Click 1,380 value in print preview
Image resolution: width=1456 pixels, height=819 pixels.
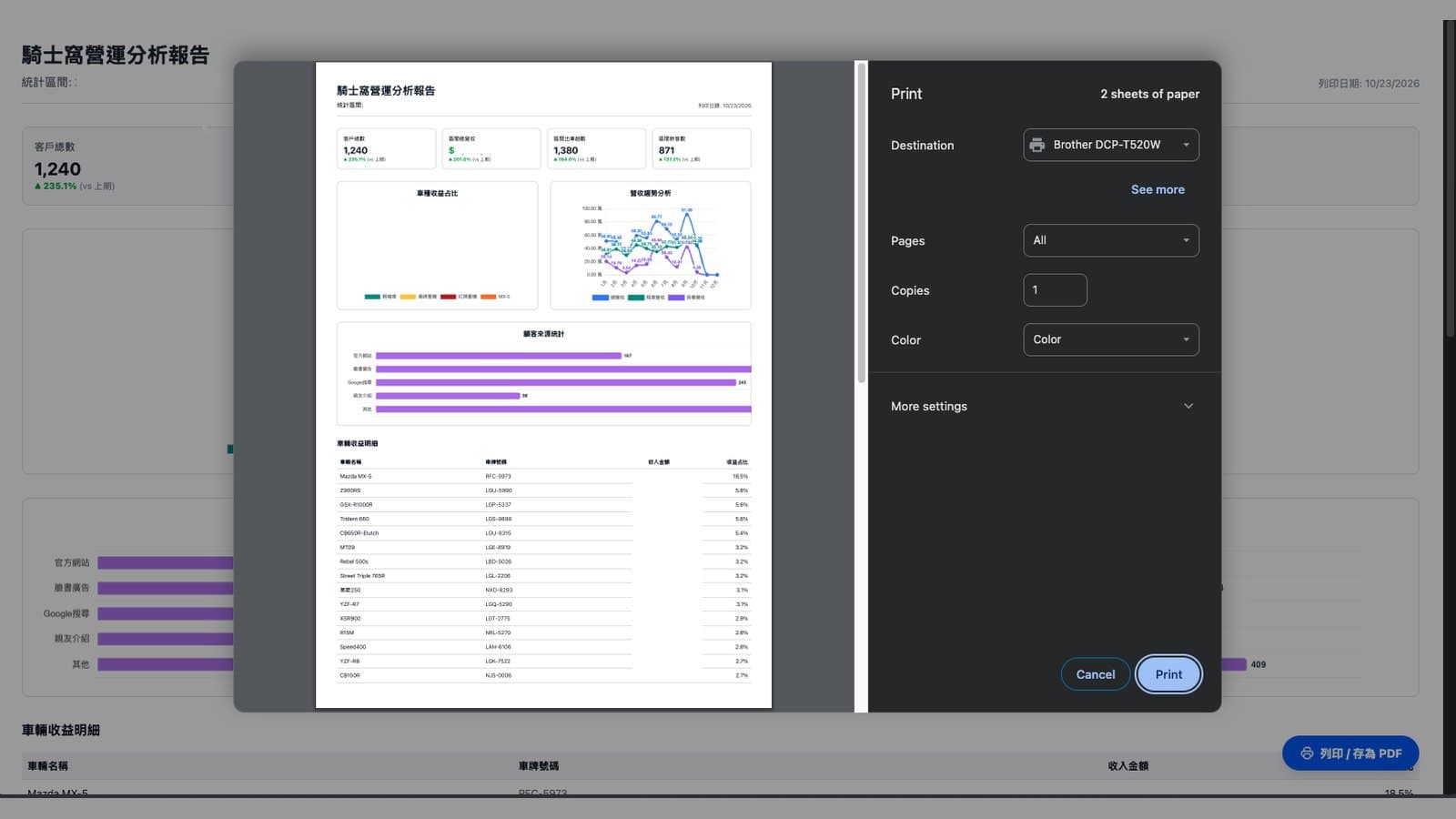click(x=566, y=150)
